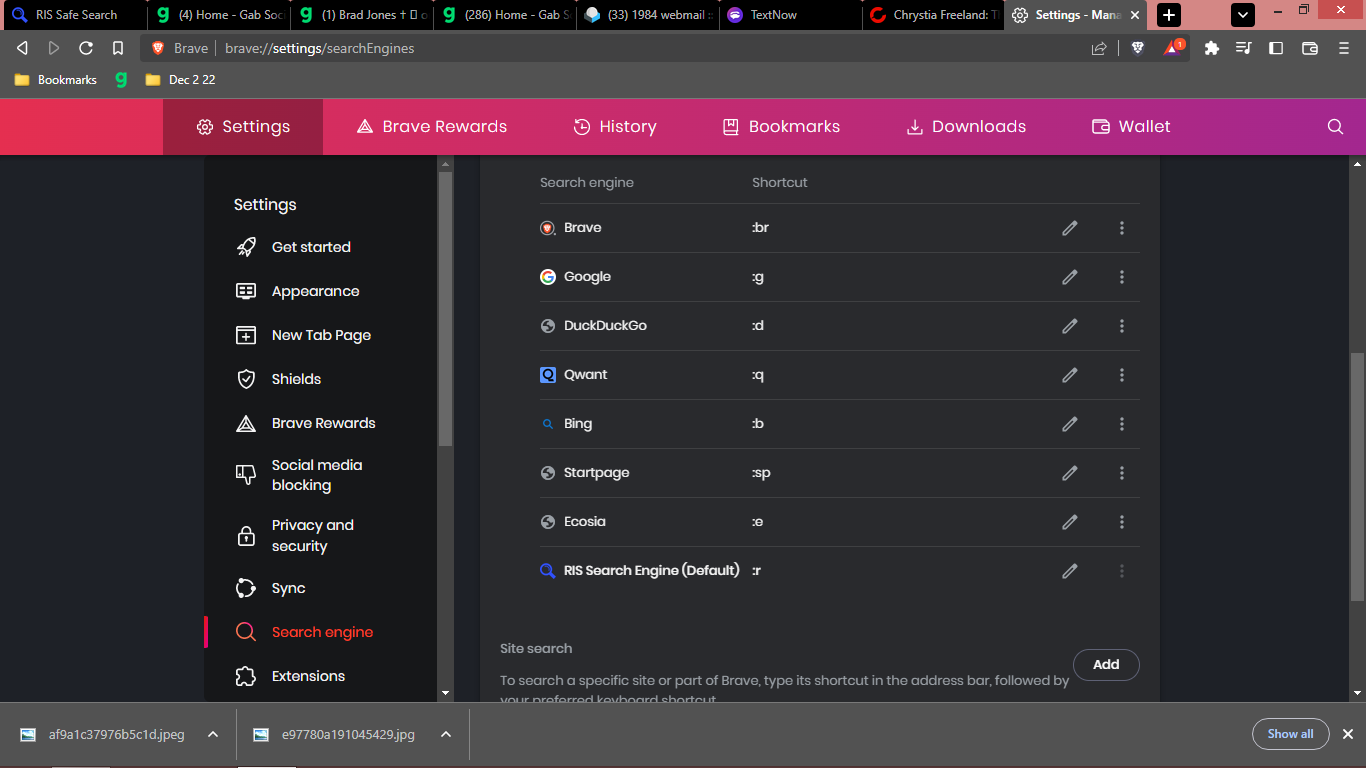Image resolution: width=1366 pixels, height=768 pixels.
Task: Select Shields in the settings sidebar
Action: click(296, 379)
